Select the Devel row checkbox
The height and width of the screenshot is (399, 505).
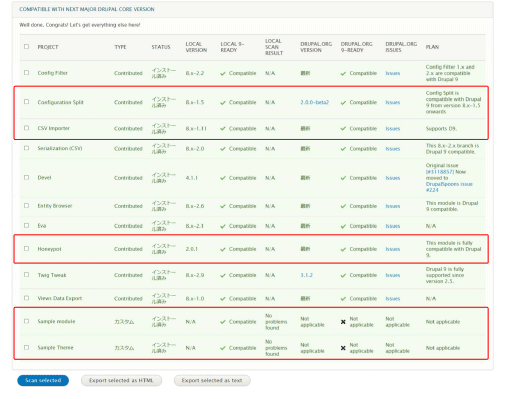click(26, 177)
